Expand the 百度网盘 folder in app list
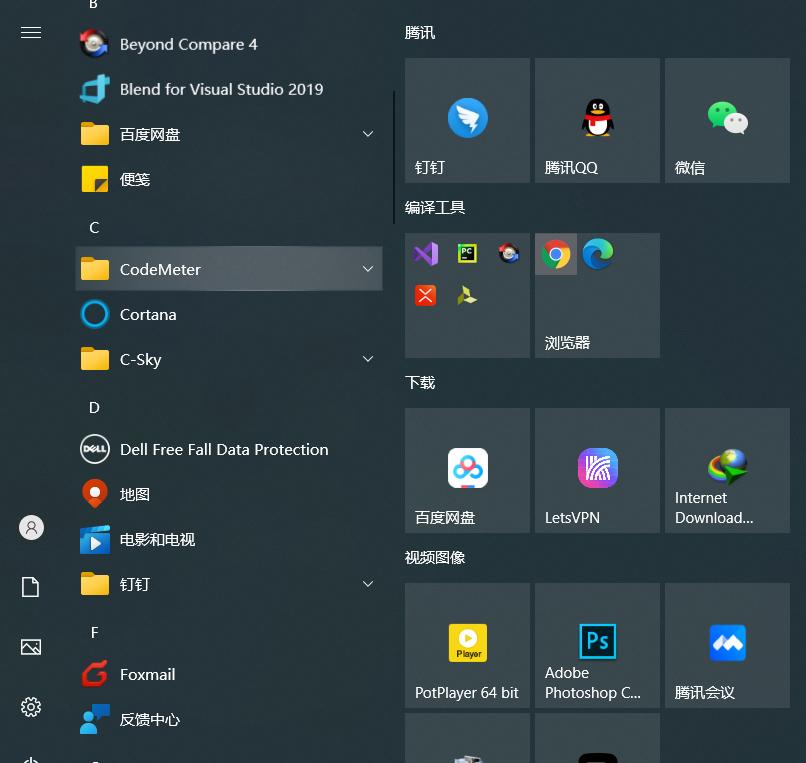The image size is (806, 763). (367, 134)
